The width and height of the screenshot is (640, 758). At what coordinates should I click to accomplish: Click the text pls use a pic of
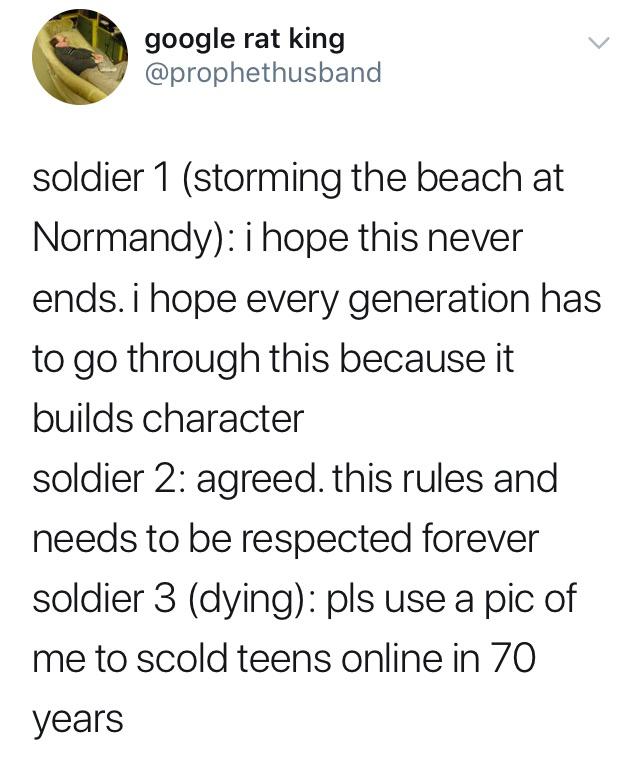(451, 599)
